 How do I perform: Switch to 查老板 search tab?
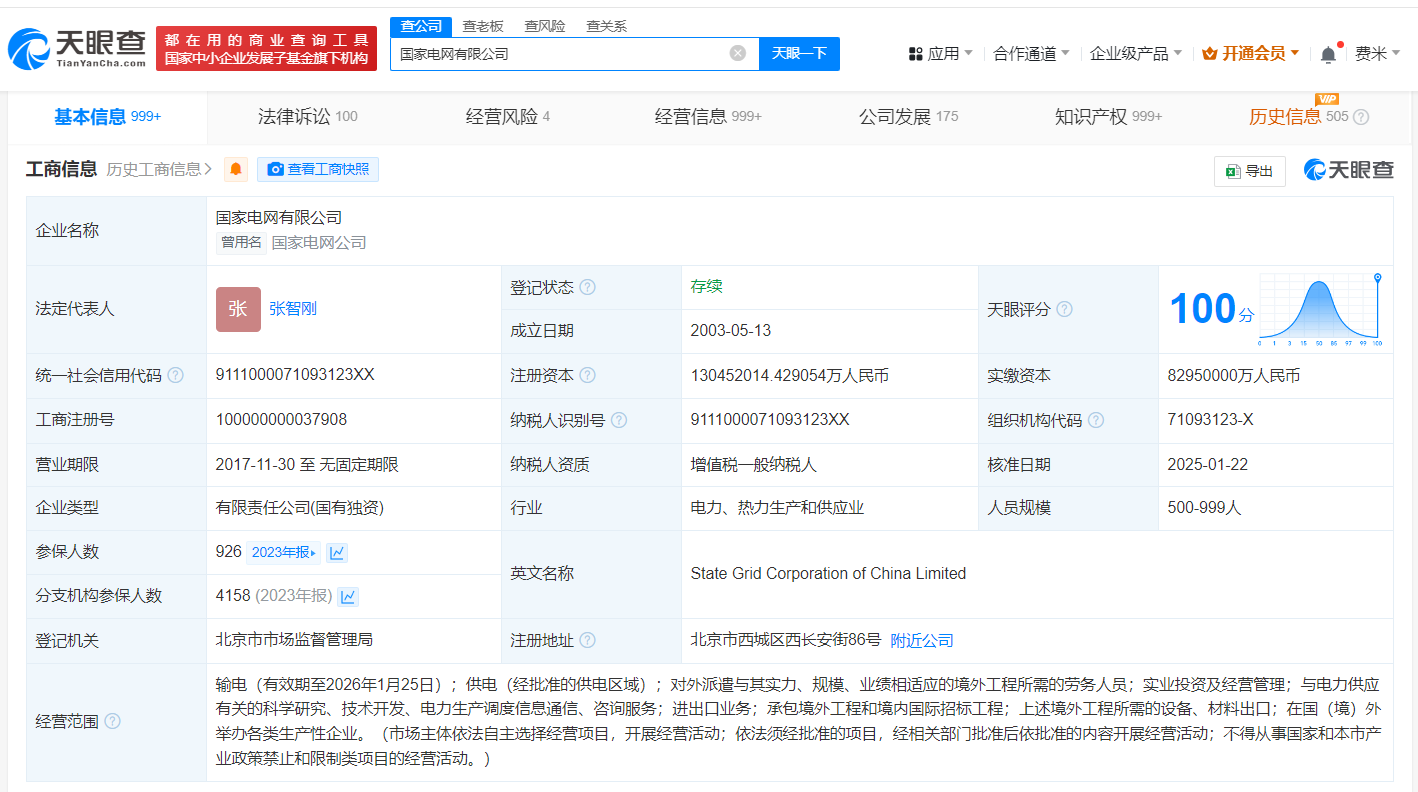[x=483, y=26]
